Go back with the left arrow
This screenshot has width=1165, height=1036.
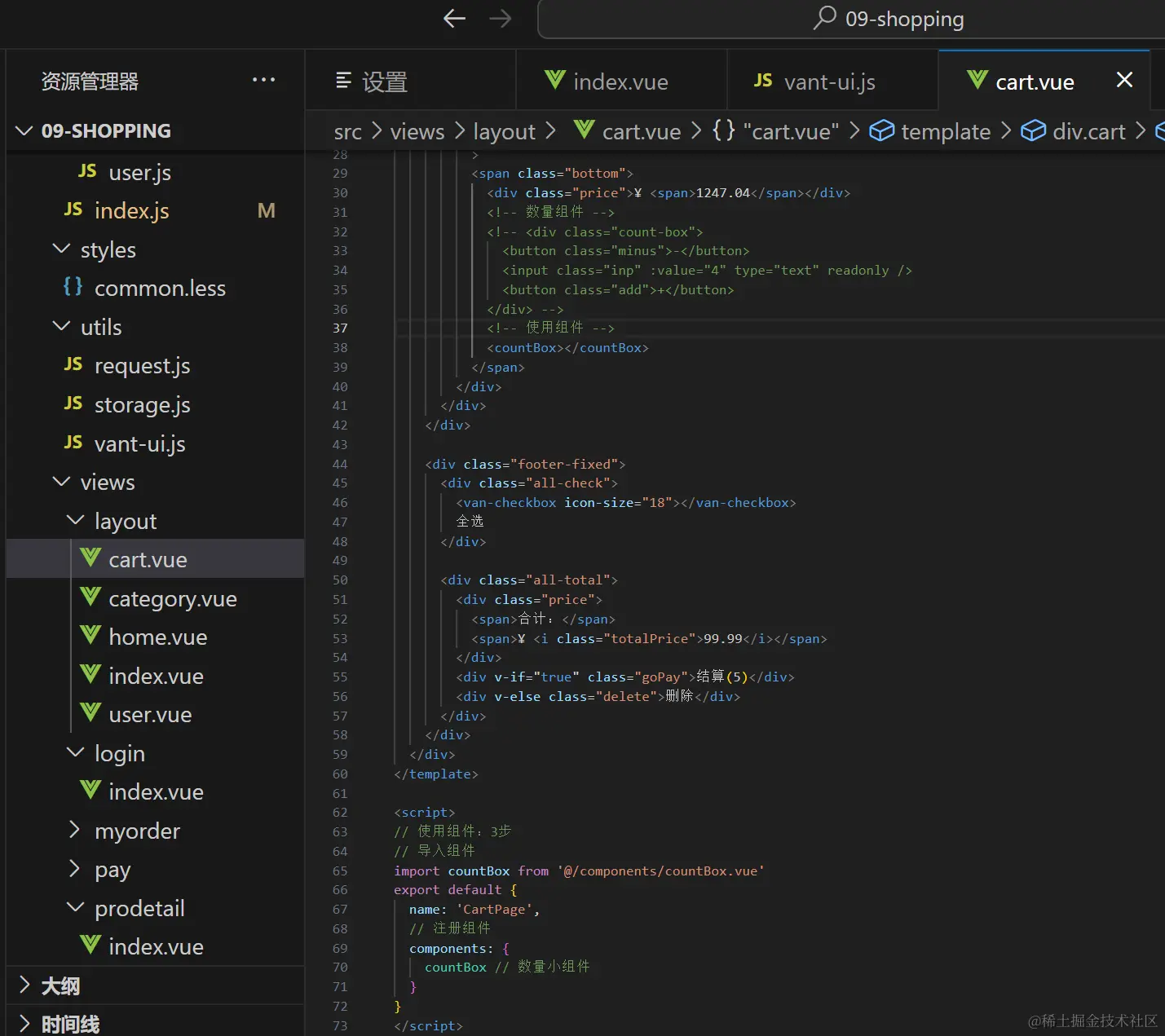pos(454,18)
